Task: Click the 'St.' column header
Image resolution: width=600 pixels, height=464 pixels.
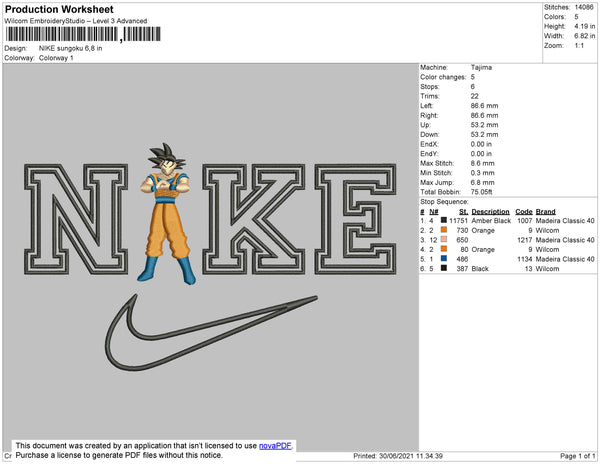Action: (463, 212)
